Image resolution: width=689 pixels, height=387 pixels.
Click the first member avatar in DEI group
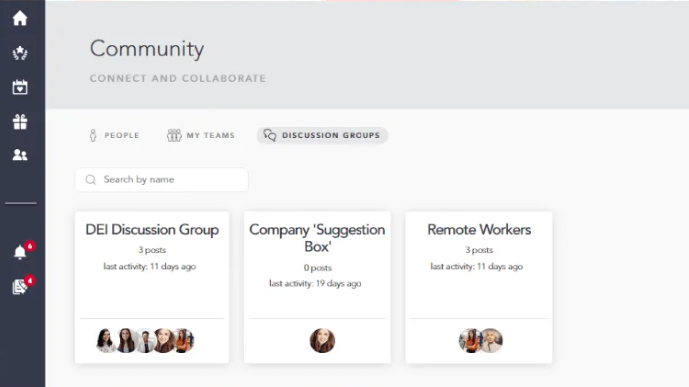tap(105, 340)
